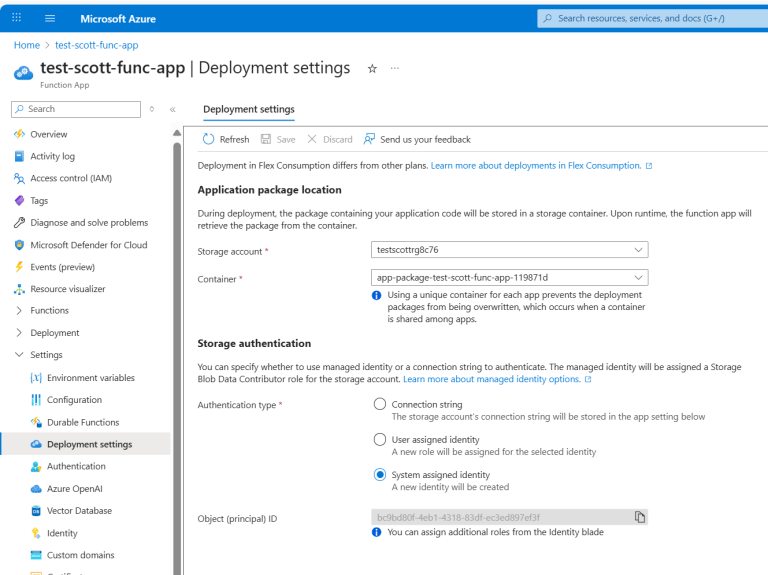768x575 pixels.
Task: Click the Diagnose and solve problems wrench icon
Action: point(19,222)
